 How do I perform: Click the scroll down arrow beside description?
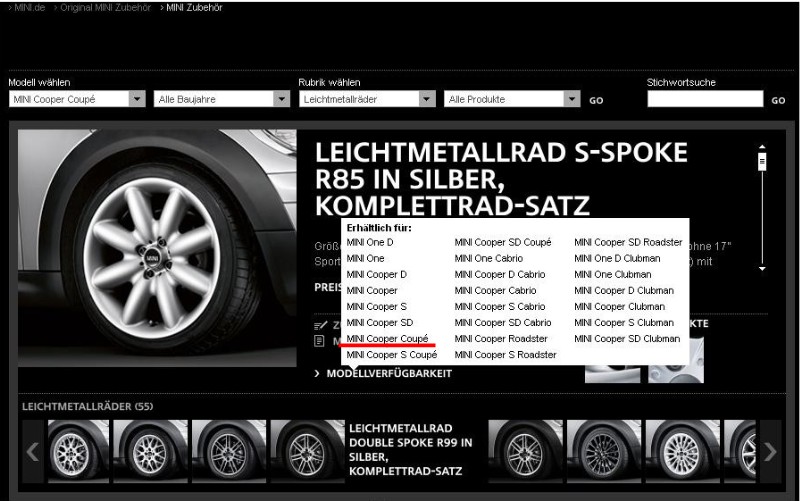pyautogui.click(x=762, y=268)
